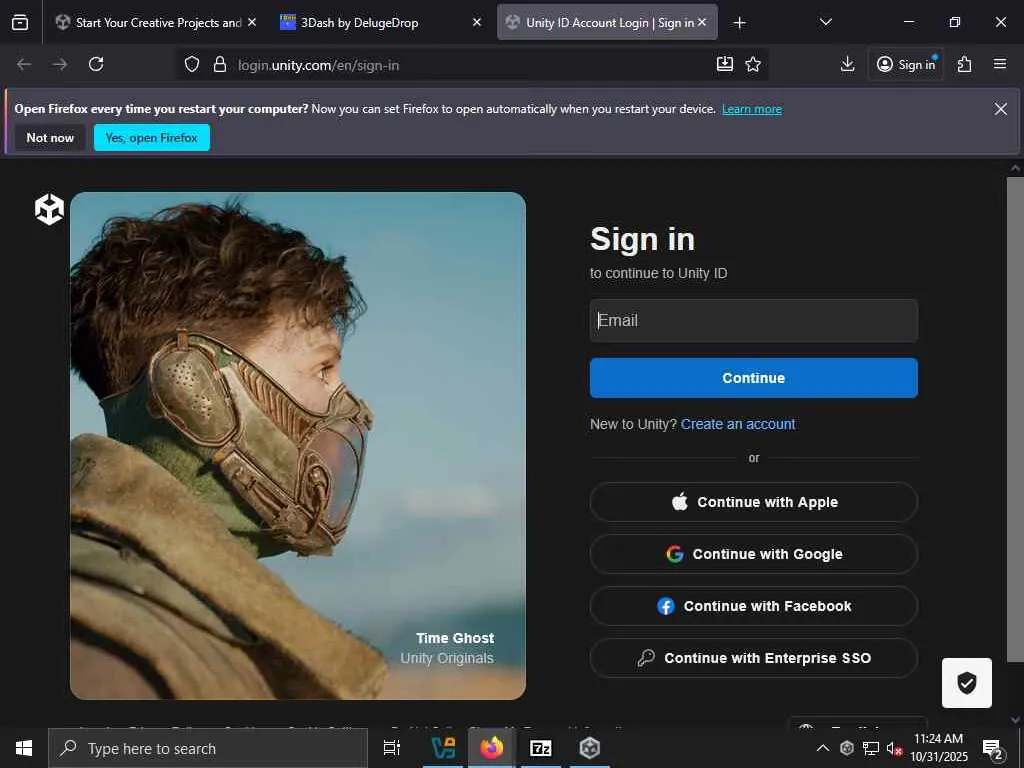
Task: Open the Action Center notifications
Action: (x=993, y=748)
